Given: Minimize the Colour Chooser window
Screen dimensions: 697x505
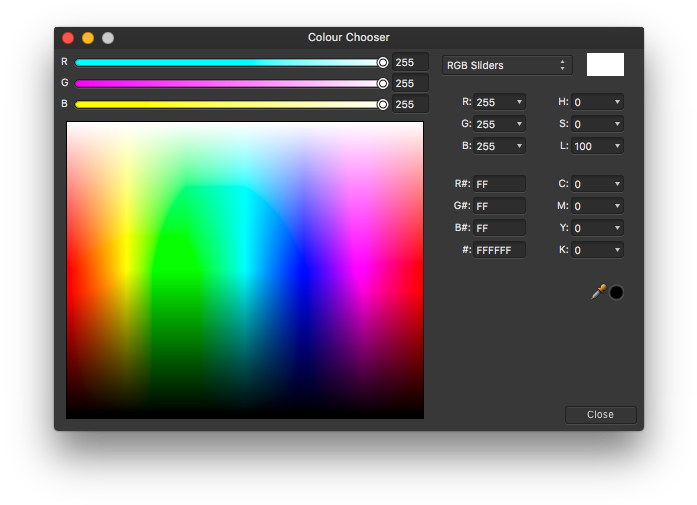Looking at the screenshot, I should [x=88, y=38].
